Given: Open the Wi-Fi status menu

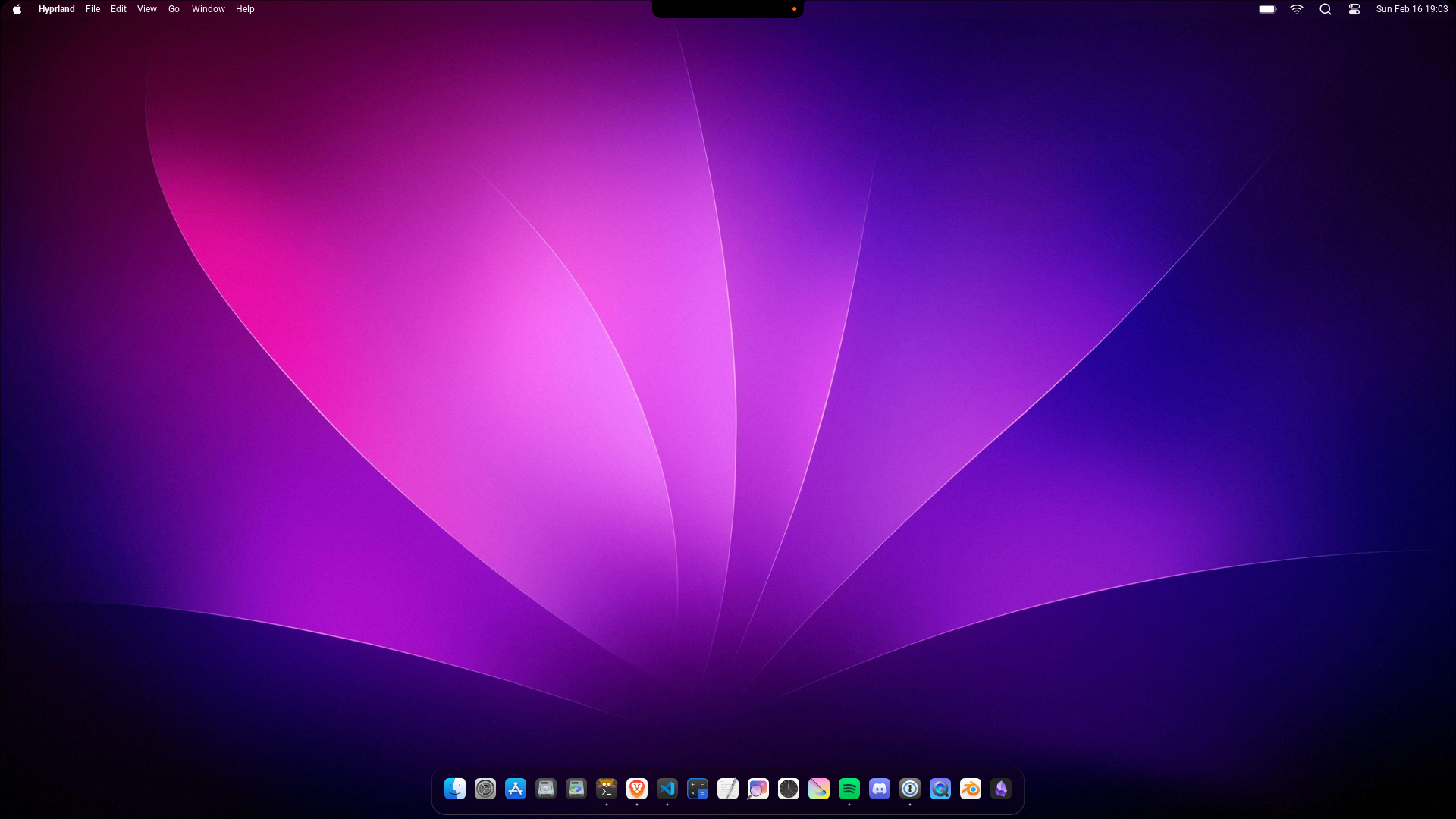Looking at the screenshot, I should point(1297,9).
